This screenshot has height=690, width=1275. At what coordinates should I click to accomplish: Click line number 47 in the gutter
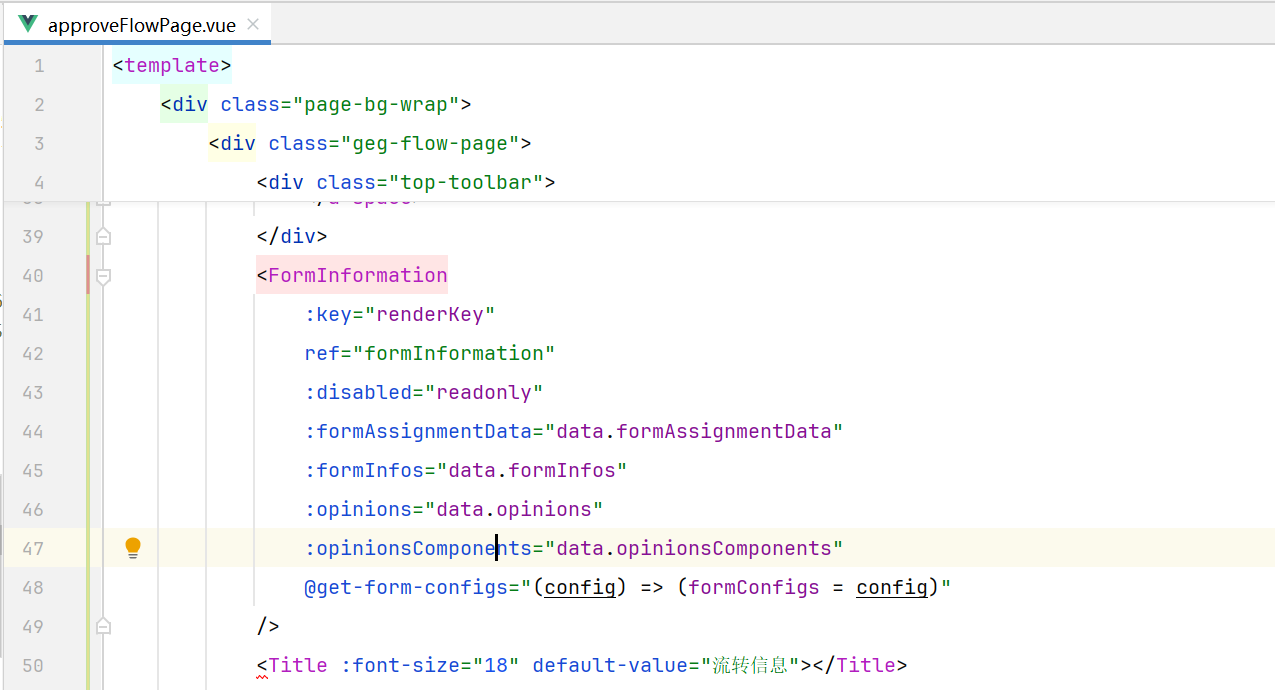(33, 548)
